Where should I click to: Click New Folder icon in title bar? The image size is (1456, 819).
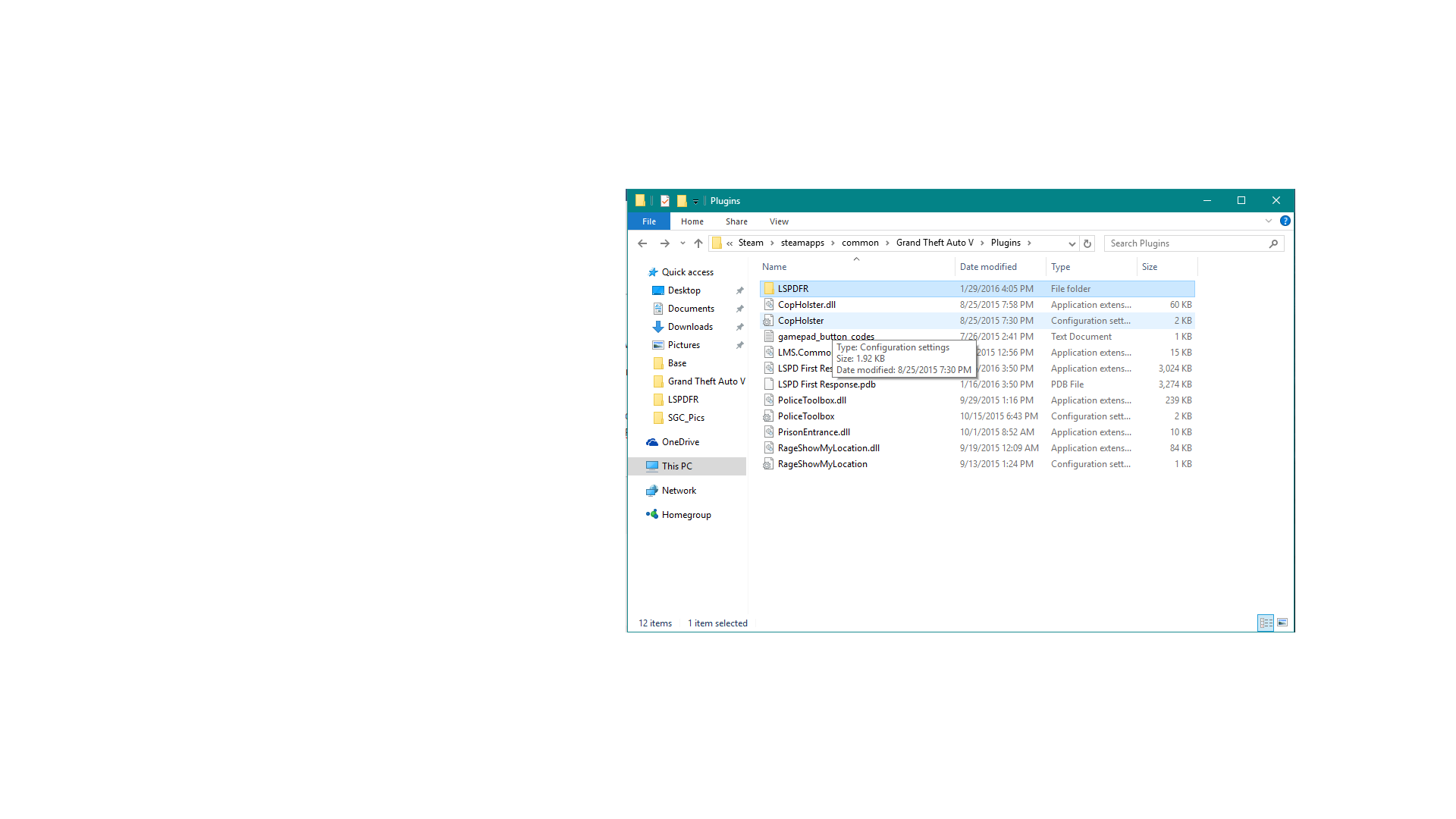click(x=682, y=201)
